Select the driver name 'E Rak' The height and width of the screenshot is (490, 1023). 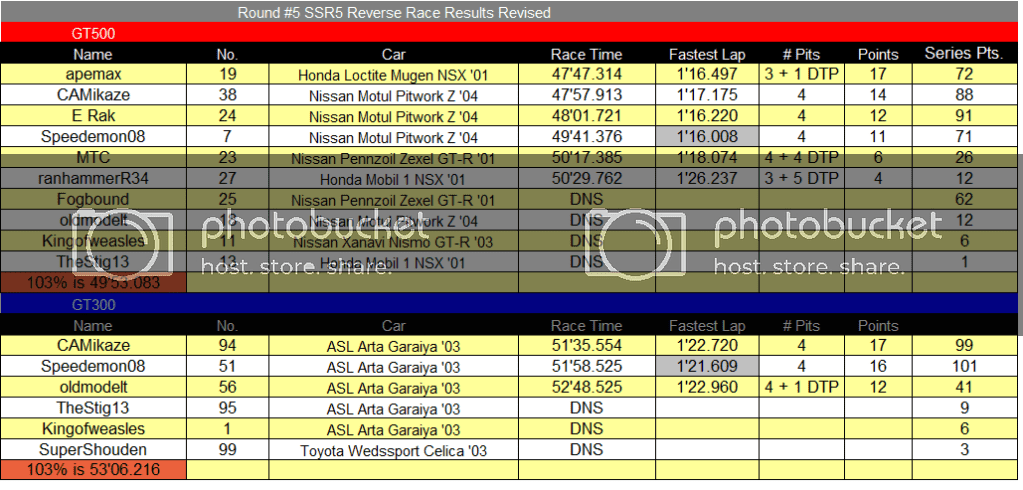[93, 116]
